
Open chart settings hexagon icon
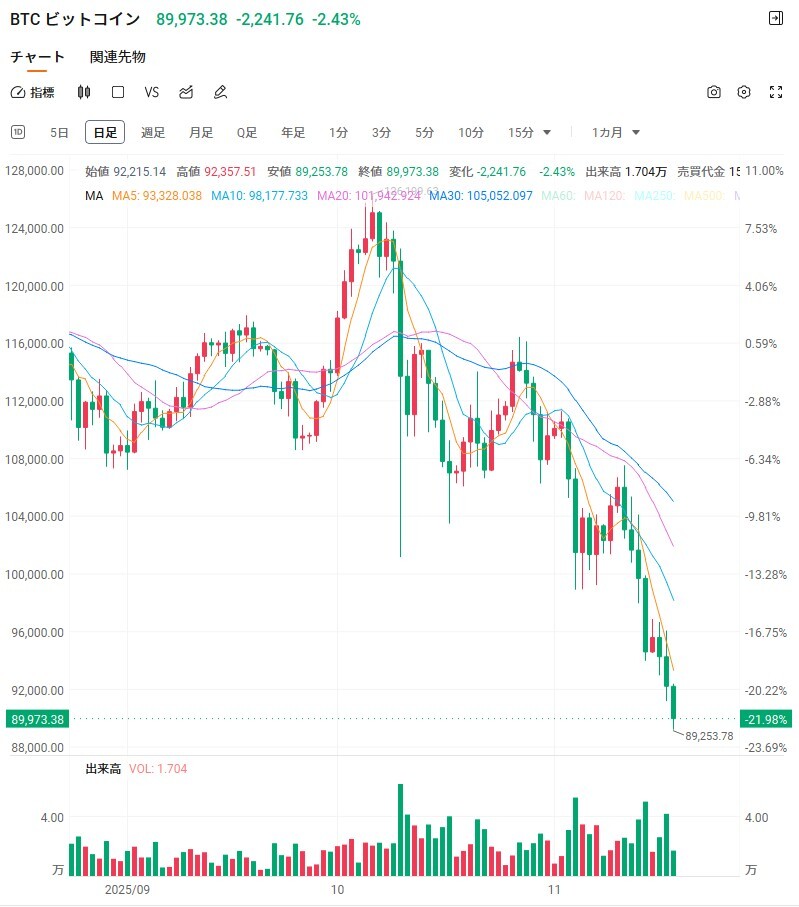tap(744, 92)
